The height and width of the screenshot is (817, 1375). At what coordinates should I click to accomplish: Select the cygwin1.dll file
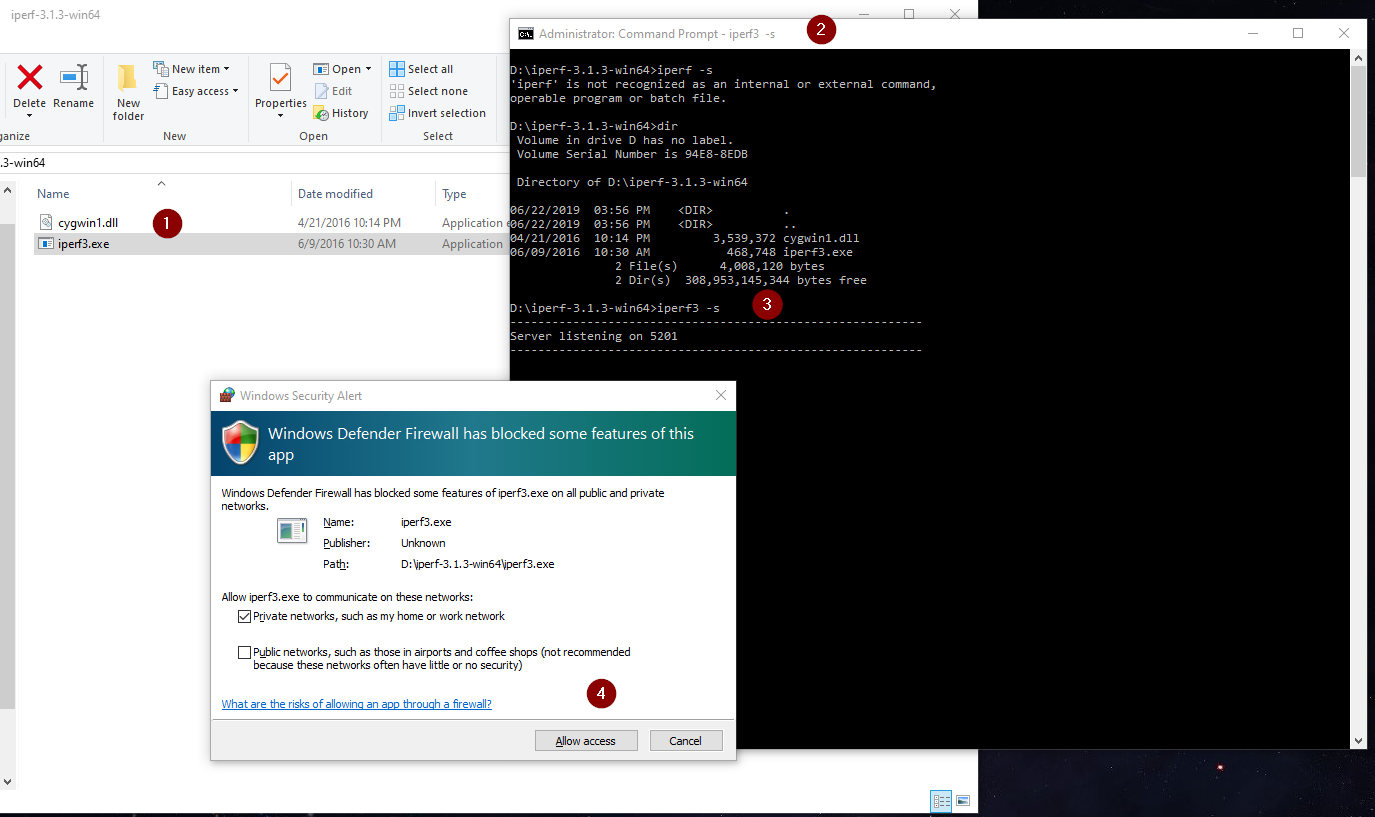[88, 223]
